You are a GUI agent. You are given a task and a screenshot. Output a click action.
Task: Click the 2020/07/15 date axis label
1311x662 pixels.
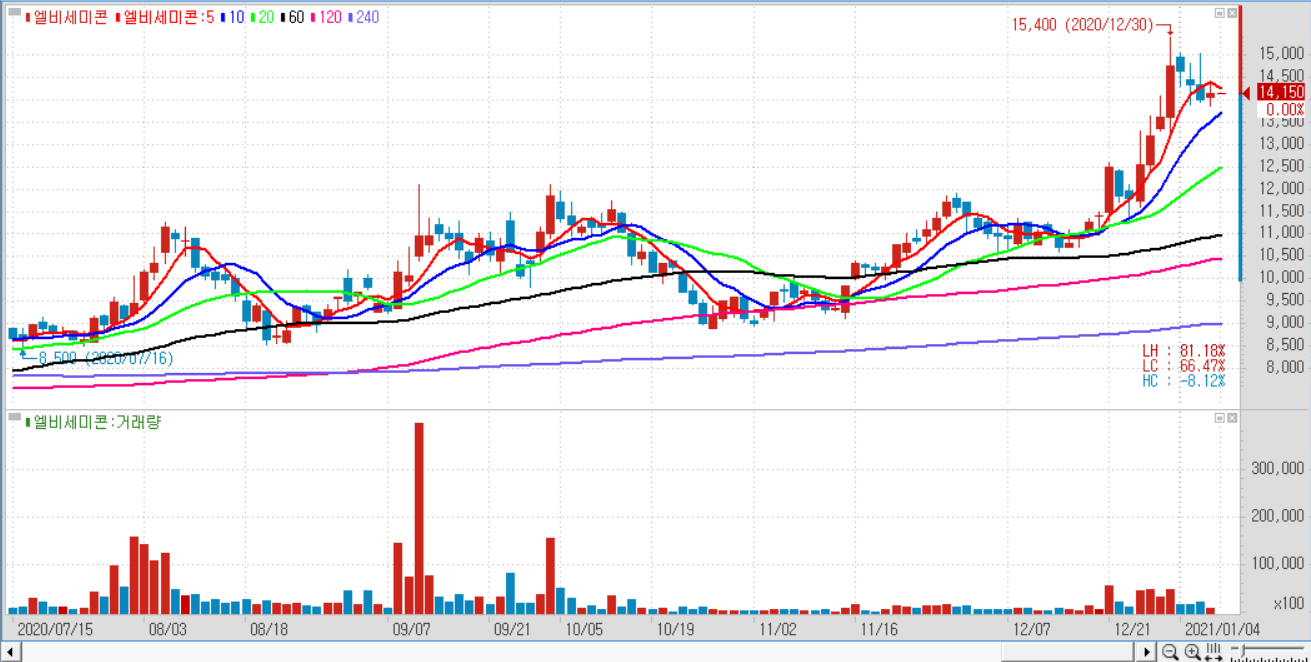tap(56, 630)
